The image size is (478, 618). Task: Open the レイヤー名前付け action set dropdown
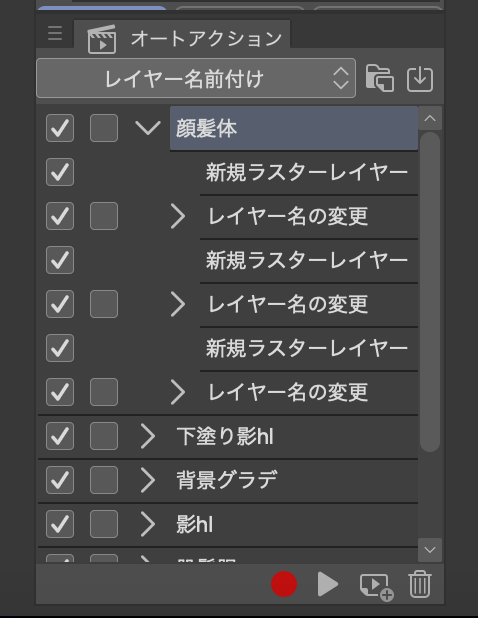(196, 78)
